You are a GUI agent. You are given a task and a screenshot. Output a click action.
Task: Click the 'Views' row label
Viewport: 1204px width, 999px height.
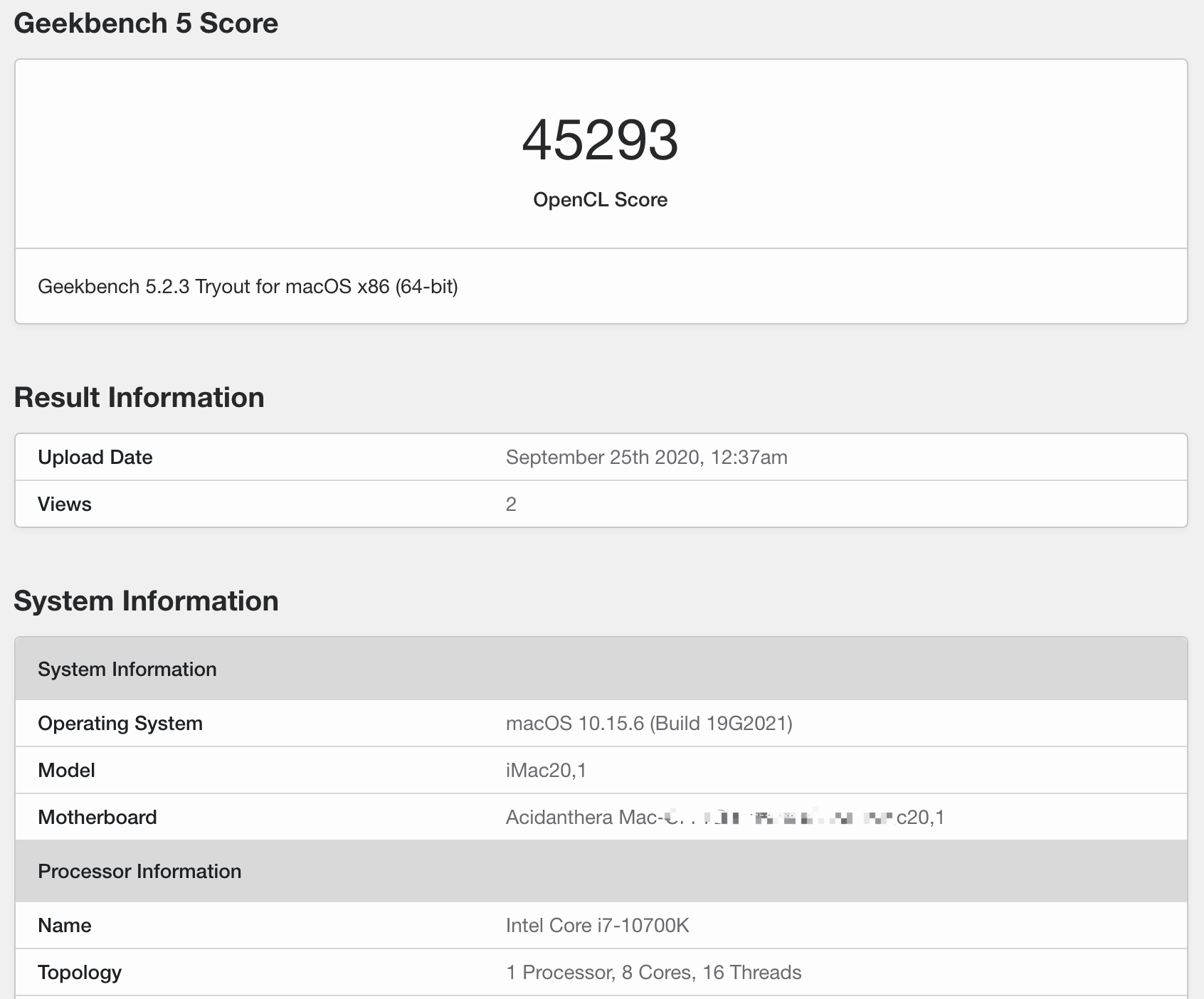tap(65, 504)
